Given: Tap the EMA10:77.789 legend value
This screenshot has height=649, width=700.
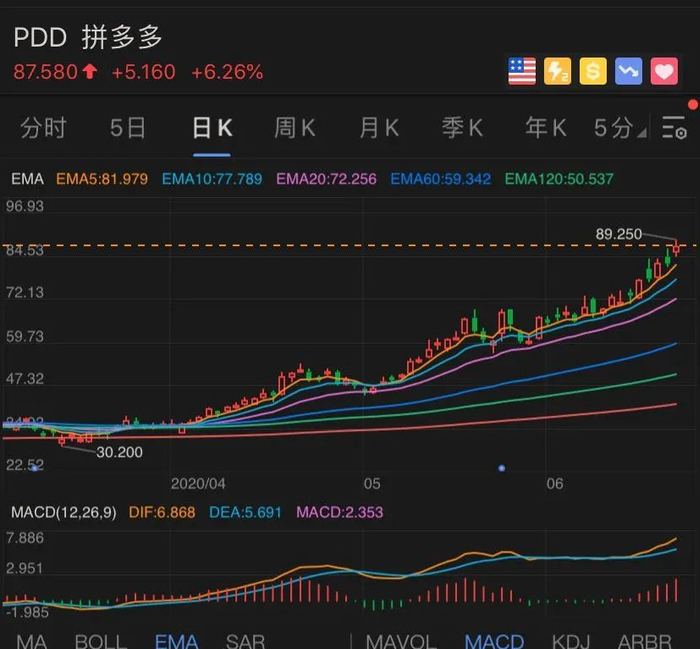Looking at the screenshot, I should pyautogui.click(x=212, y=179).
